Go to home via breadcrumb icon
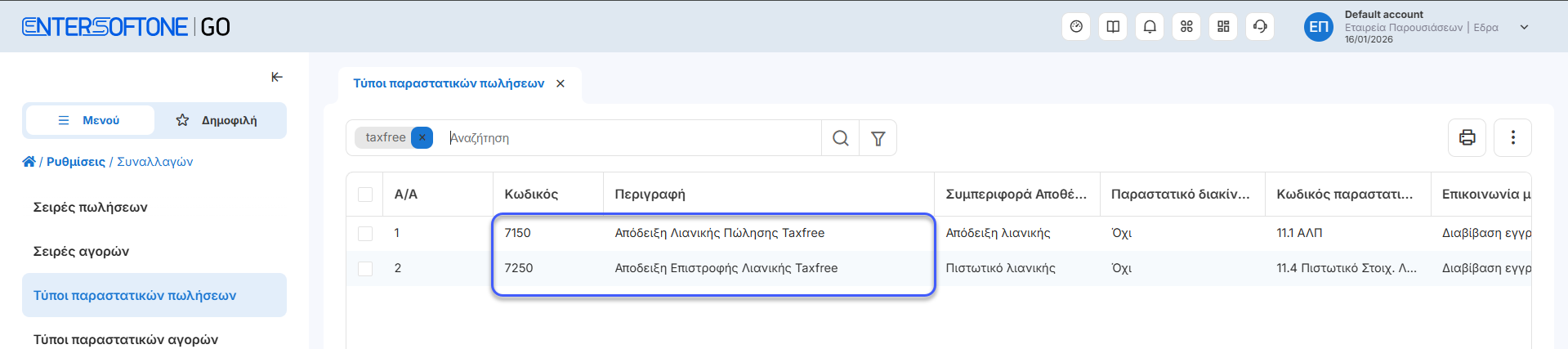 [29, 162]
